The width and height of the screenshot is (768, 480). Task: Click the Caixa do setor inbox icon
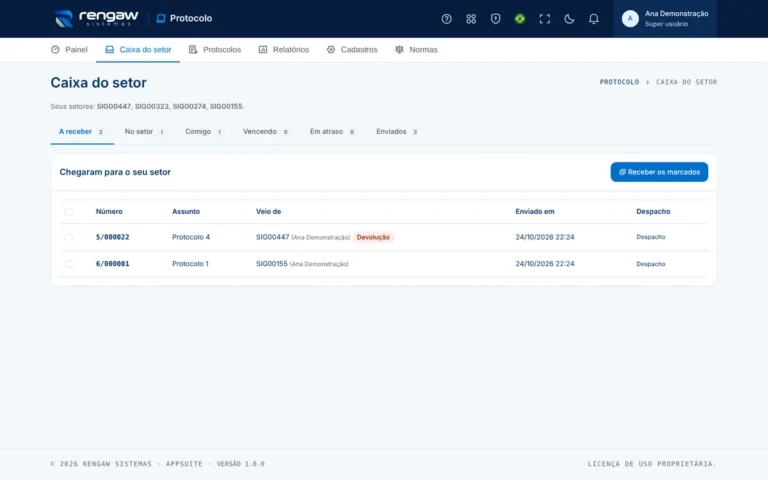pyautogui.click(x=109, y=49)
